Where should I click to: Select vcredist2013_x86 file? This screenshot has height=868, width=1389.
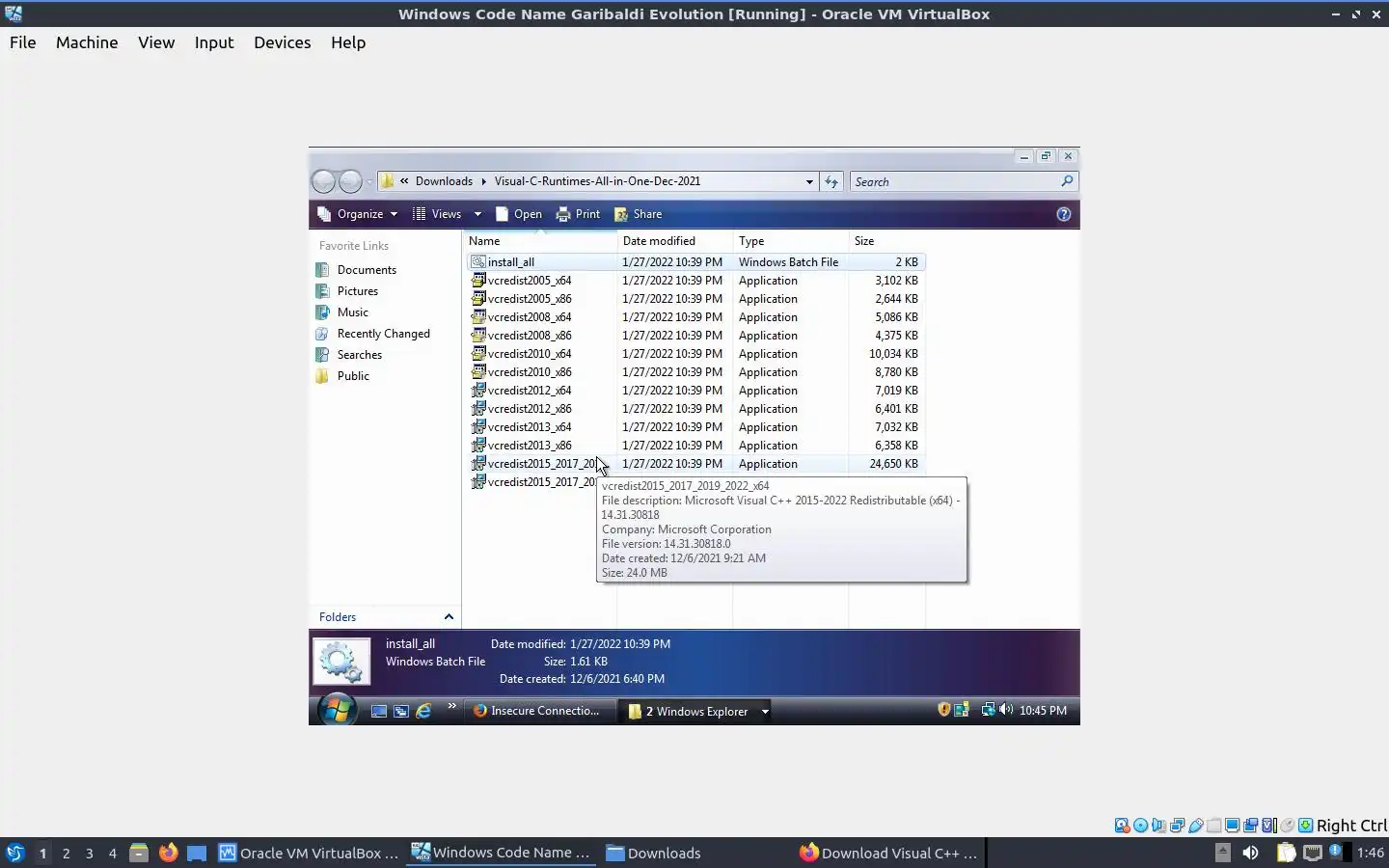pos(695,446)
